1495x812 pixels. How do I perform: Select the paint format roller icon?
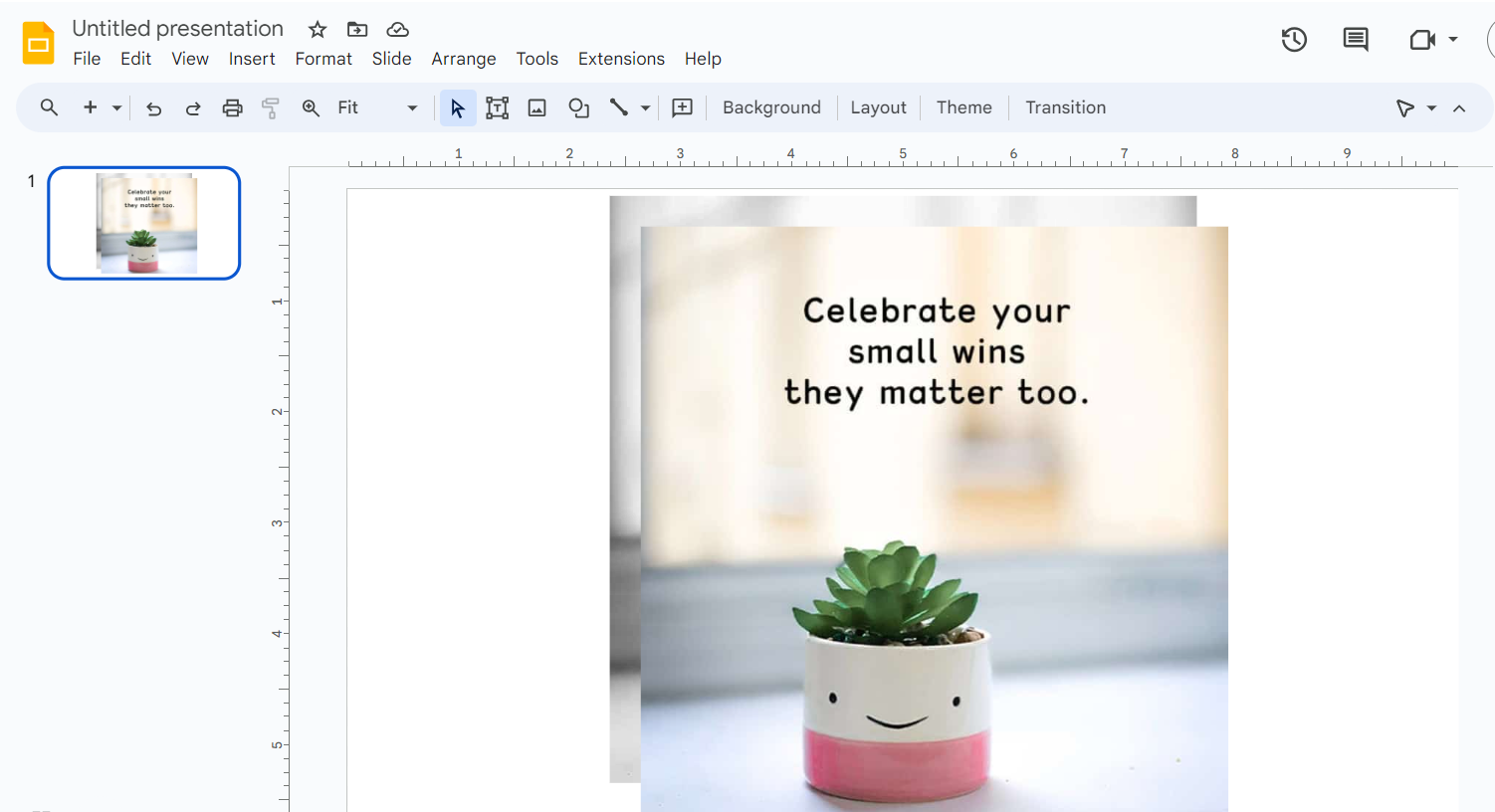[271, 108]
